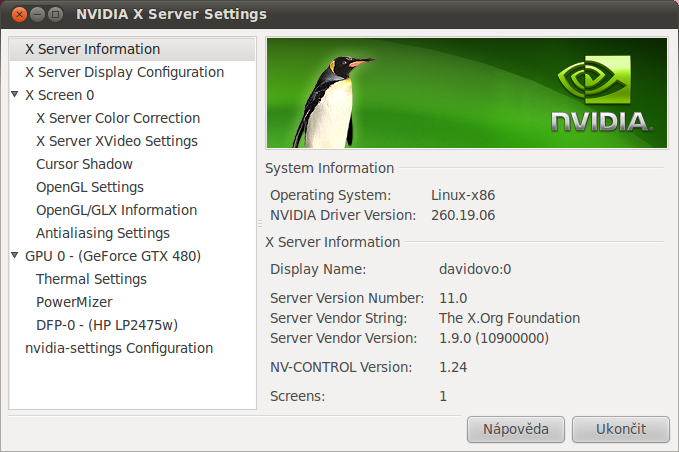Select DFP-0 - (HP LP2475w) display

[x=107, y=325]
